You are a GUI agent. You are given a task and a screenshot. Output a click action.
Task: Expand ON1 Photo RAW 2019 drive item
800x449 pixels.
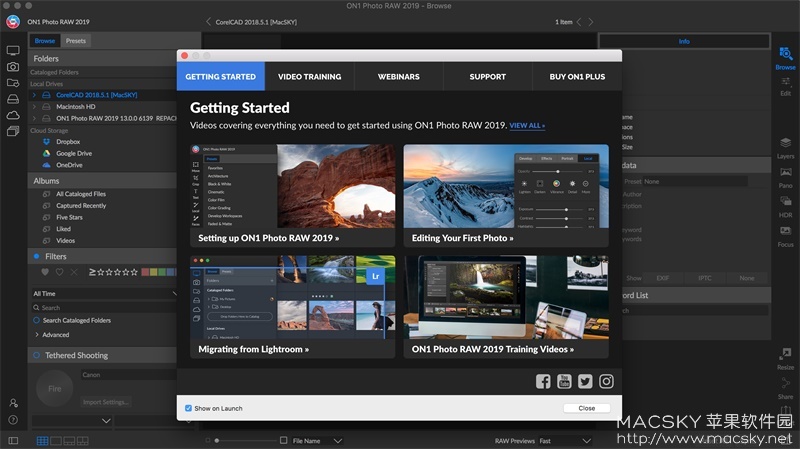(34, 118)
